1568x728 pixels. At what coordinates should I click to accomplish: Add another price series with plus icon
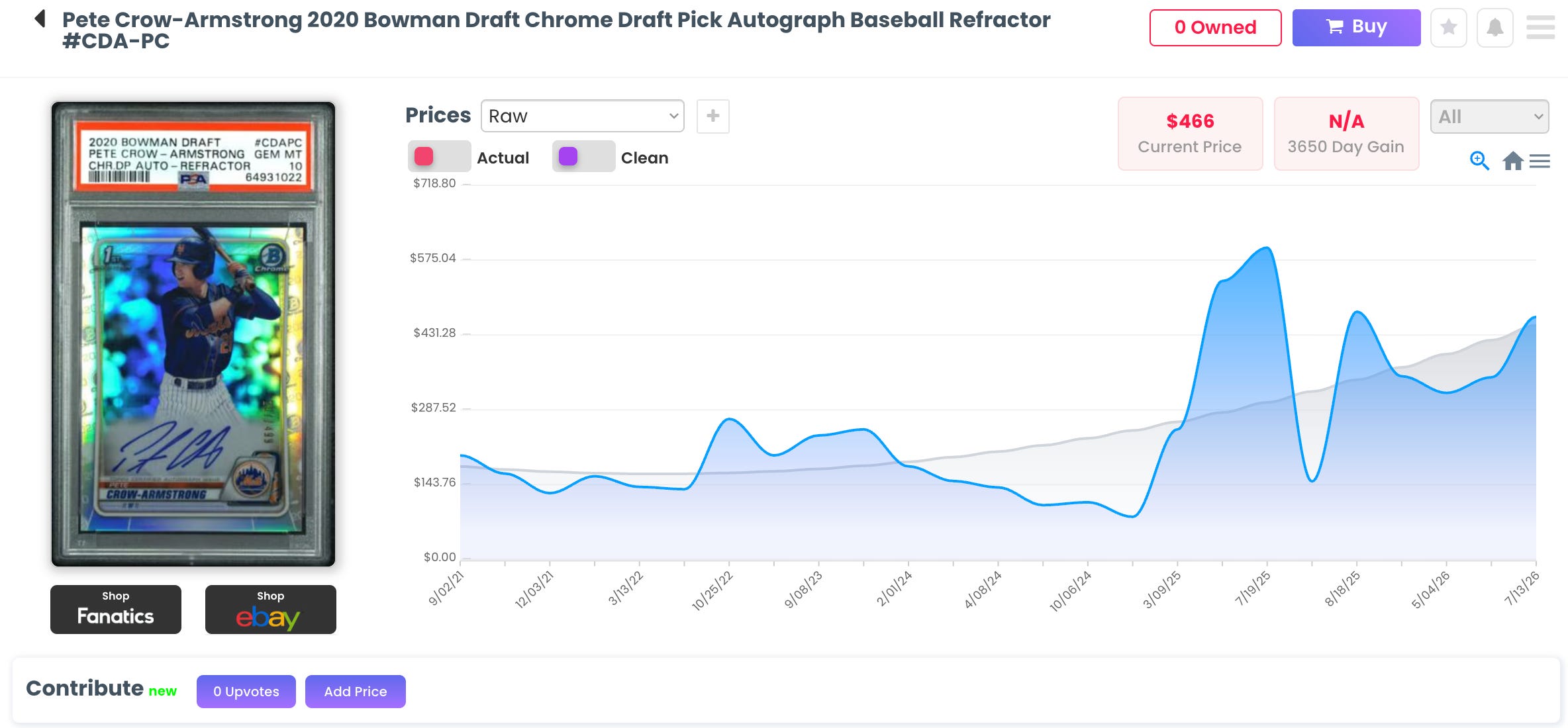[x=713, y=116]
